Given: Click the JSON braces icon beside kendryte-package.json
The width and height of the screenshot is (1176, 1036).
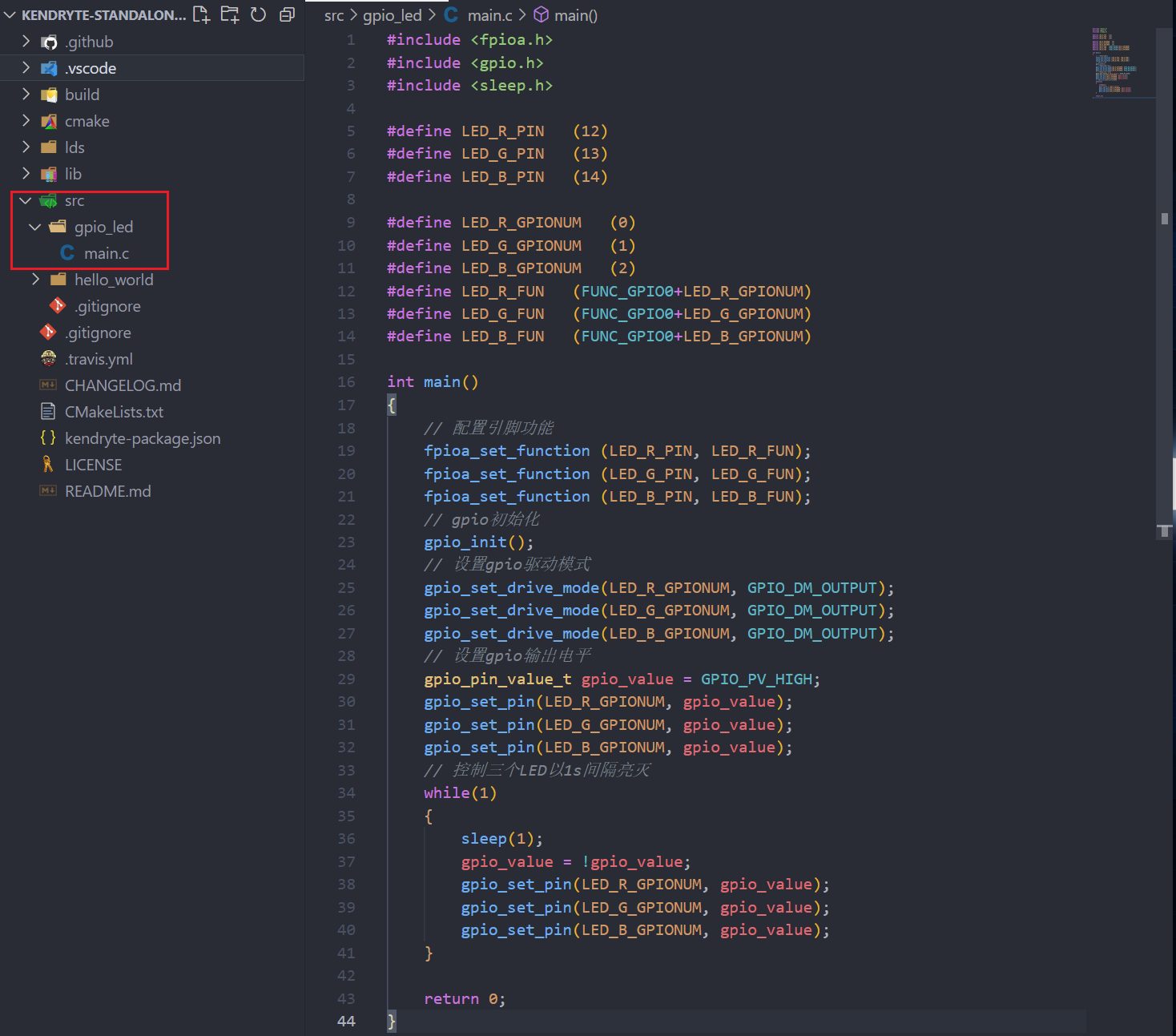Looking at the screenshot, I should [x=49, y=437].
